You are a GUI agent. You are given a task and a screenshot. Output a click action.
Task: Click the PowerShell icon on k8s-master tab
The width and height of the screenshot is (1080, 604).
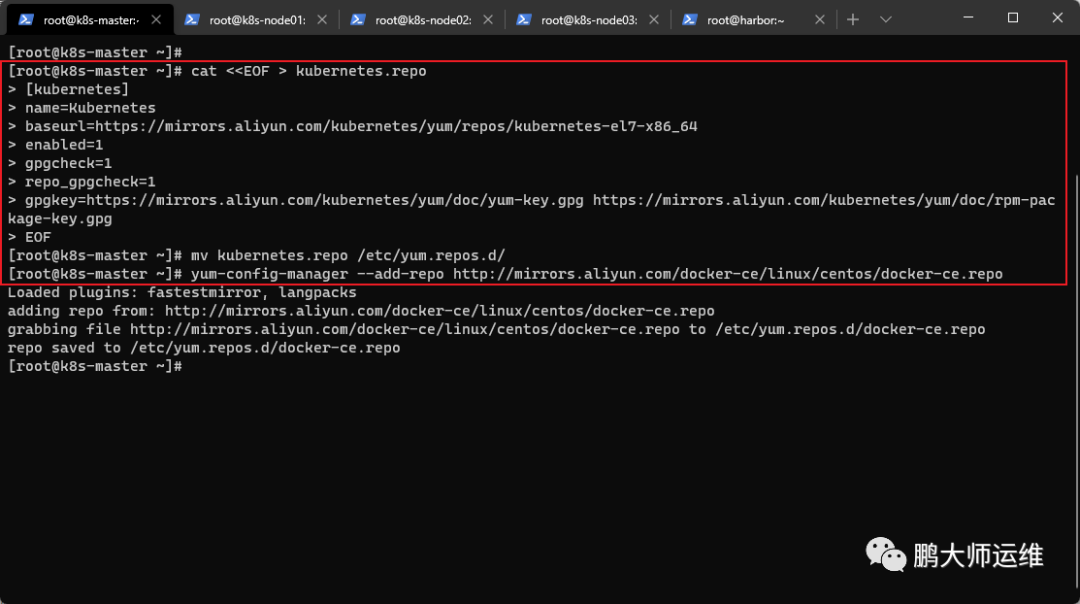pyautogui.click(x=26, y=19)
